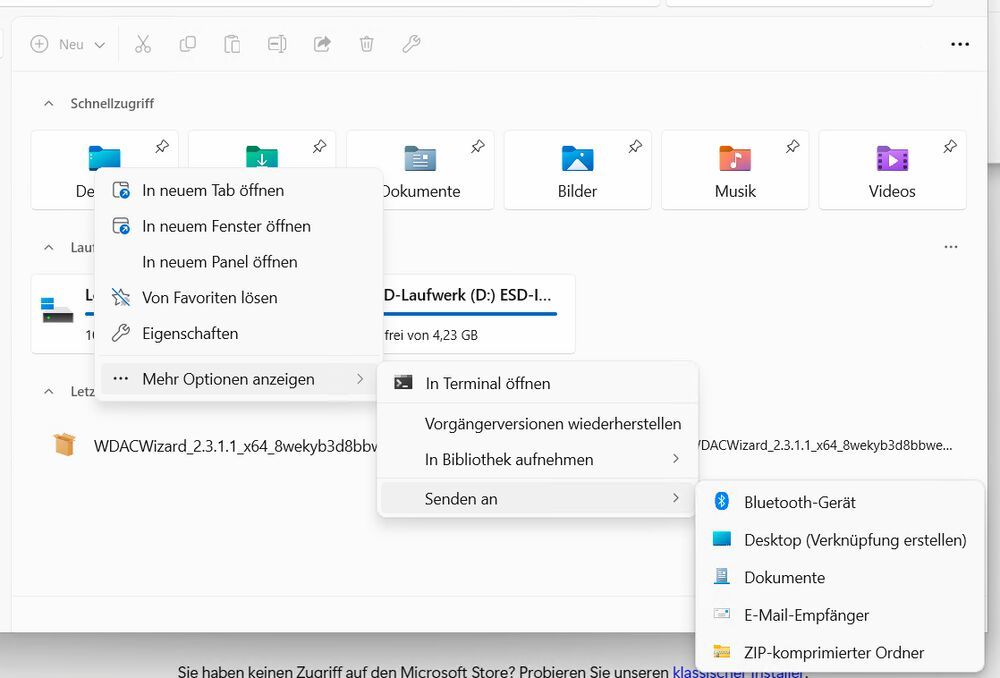The height and width of the screenshot is (678, 1000).
Task: Select In neuem Fenster öffnen
Action: (x=239, y=226)
